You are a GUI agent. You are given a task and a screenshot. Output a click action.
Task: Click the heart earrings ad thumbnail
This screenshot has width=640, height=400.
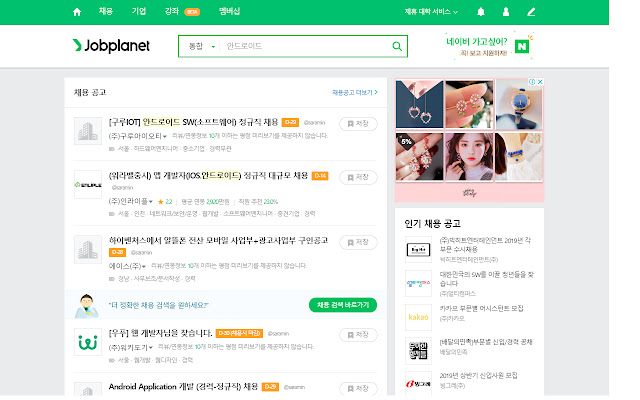[419, 104]
